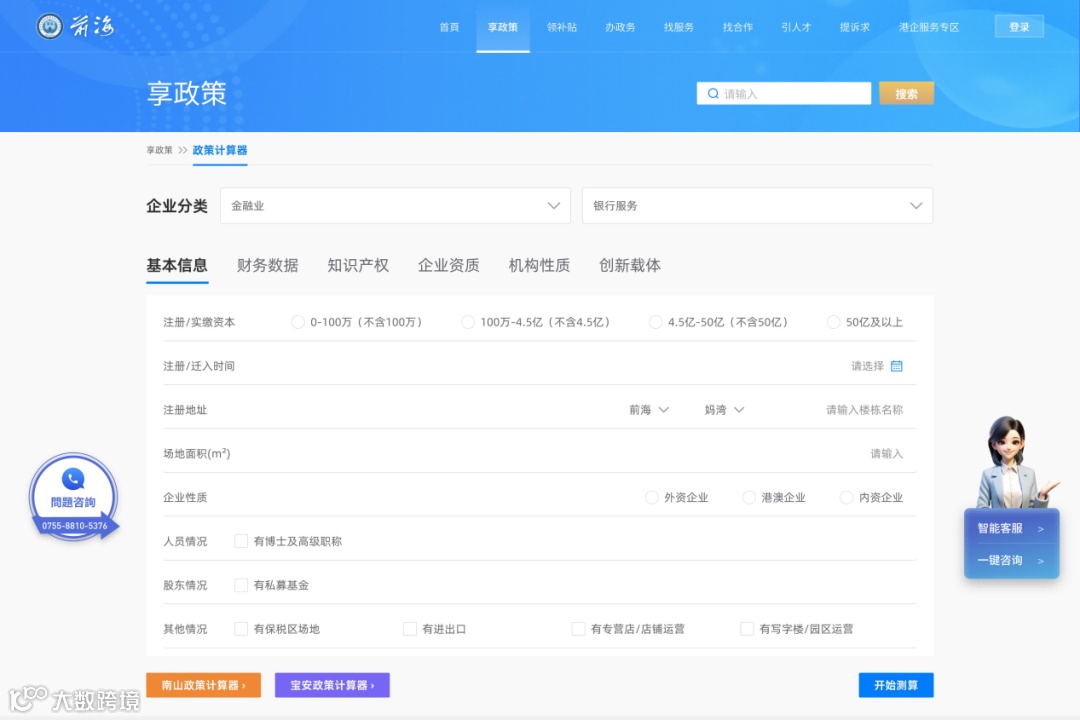
Task: Click the magnifier icon in search box
Action: pos(713,94)
